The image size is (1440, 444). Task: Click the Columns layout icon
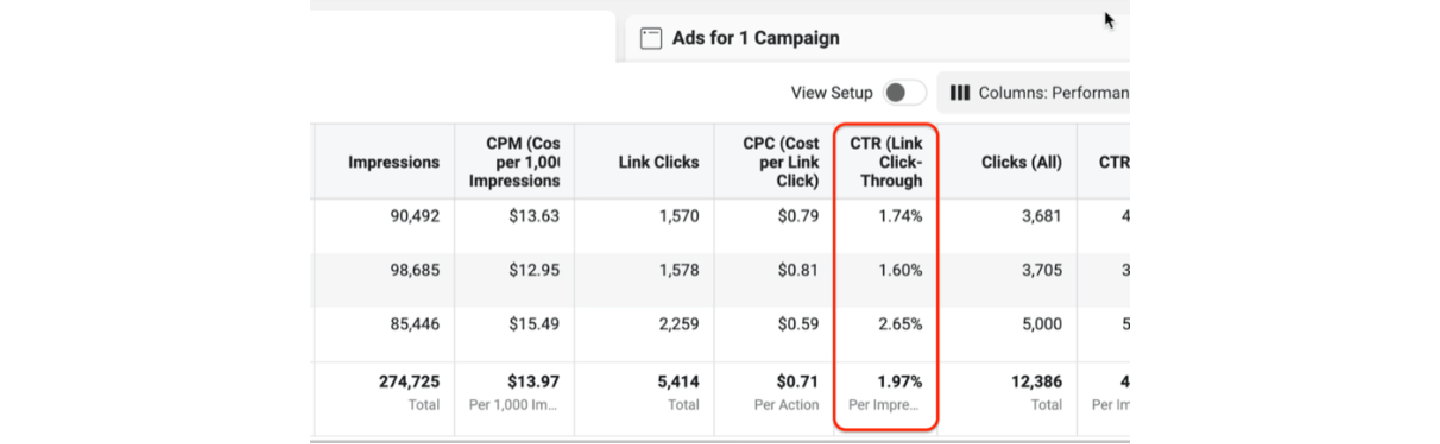coord(960,93)
